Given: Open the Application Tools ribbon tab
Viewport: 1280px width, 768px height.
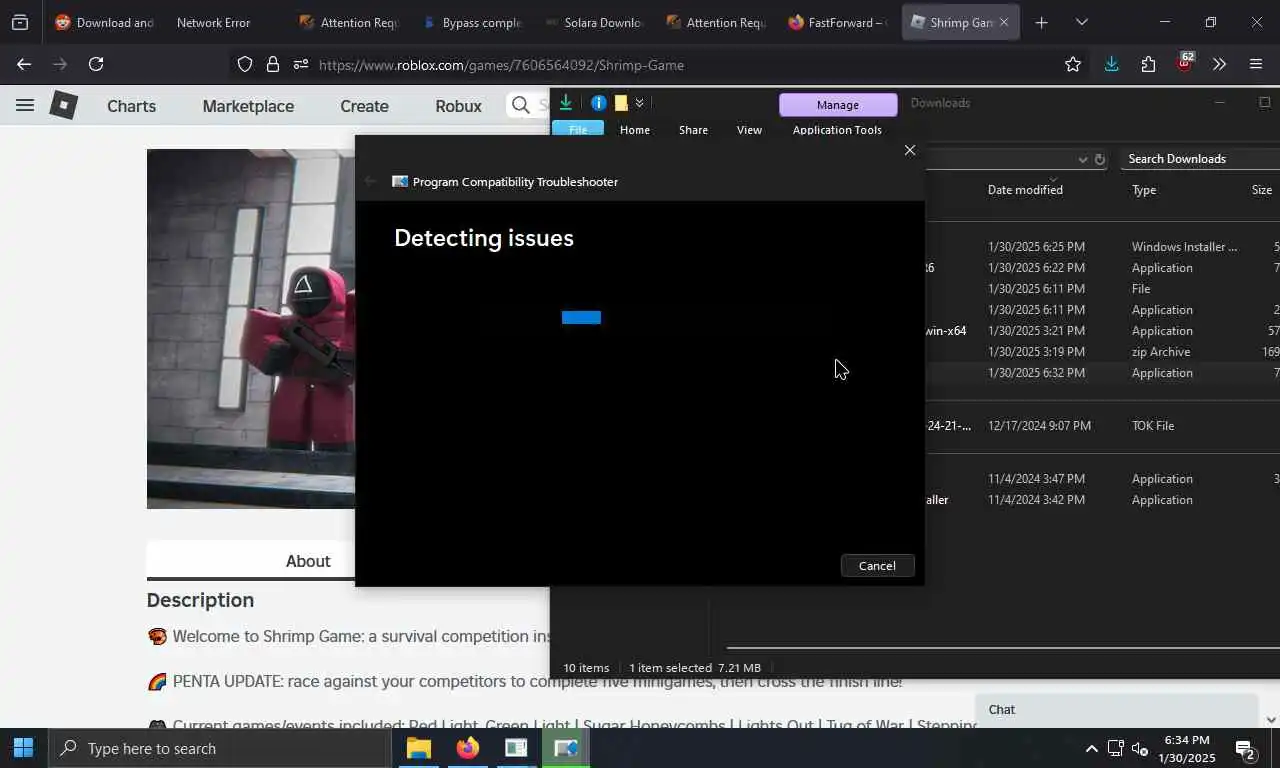Looking at the screenshot, I should [837, 130].
